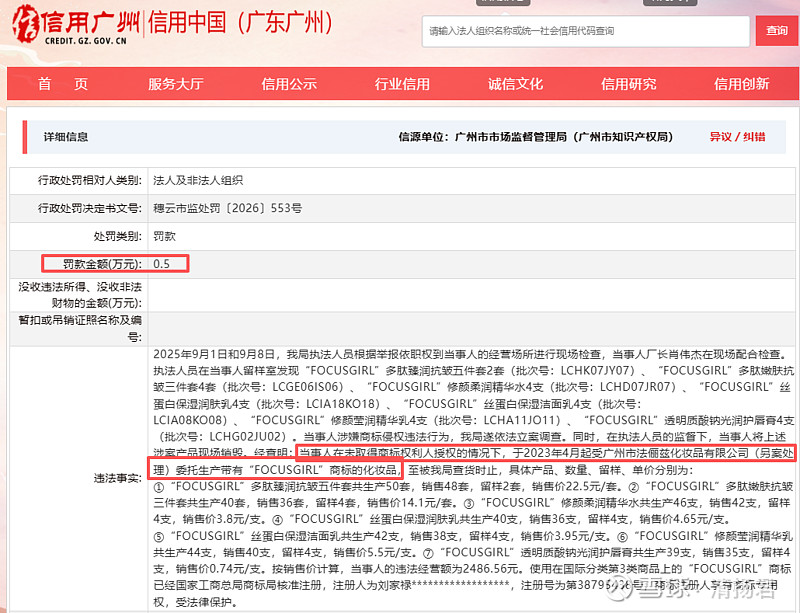
Task: Click the 暂扣或吊销证照名称及编号 label
Action: [80, 329]
